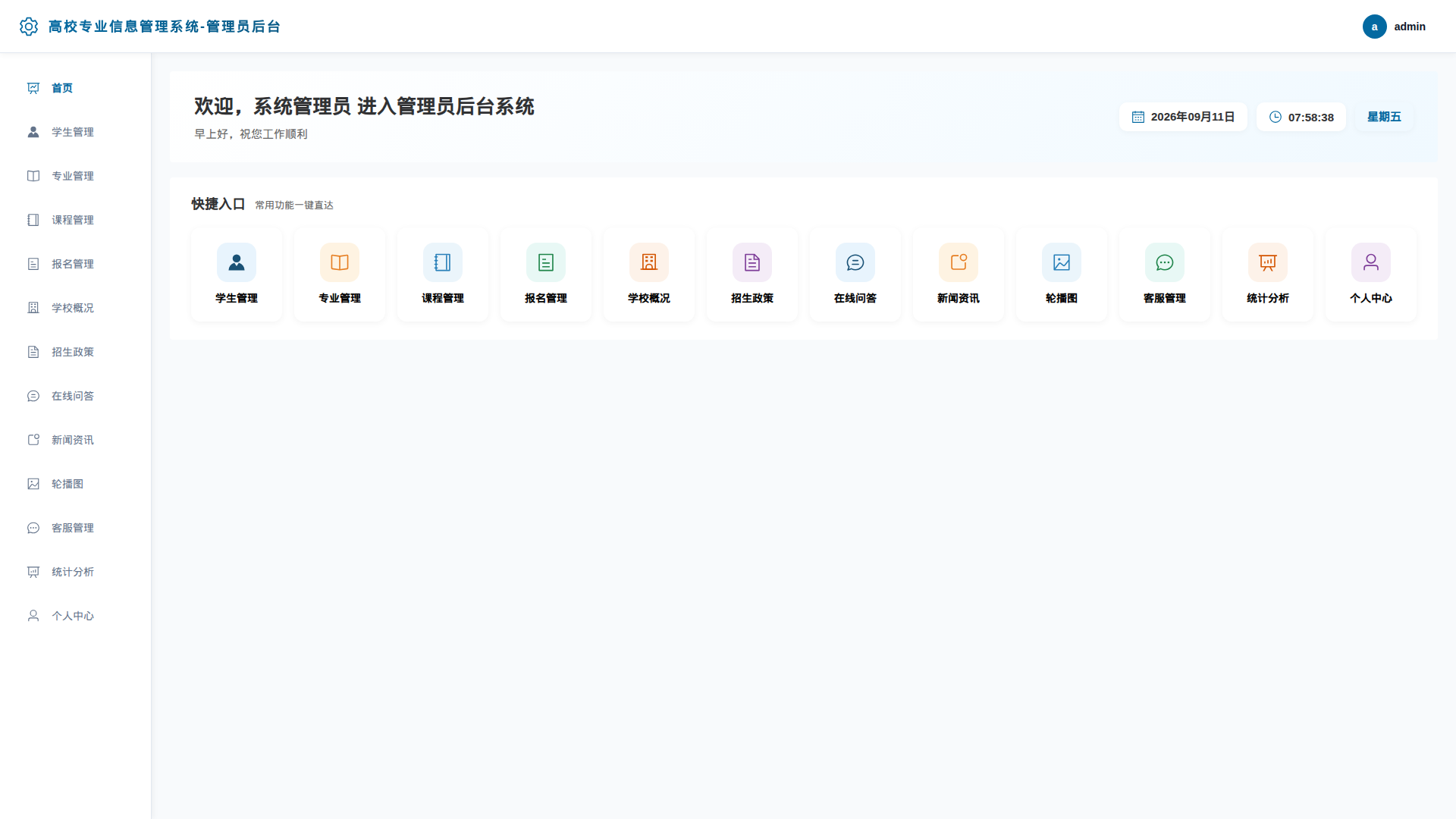Image resolution: width=1456 pixels, height=819 pixels.
Task: Open 学生管理 sidebar person icon
Action: 33,132
